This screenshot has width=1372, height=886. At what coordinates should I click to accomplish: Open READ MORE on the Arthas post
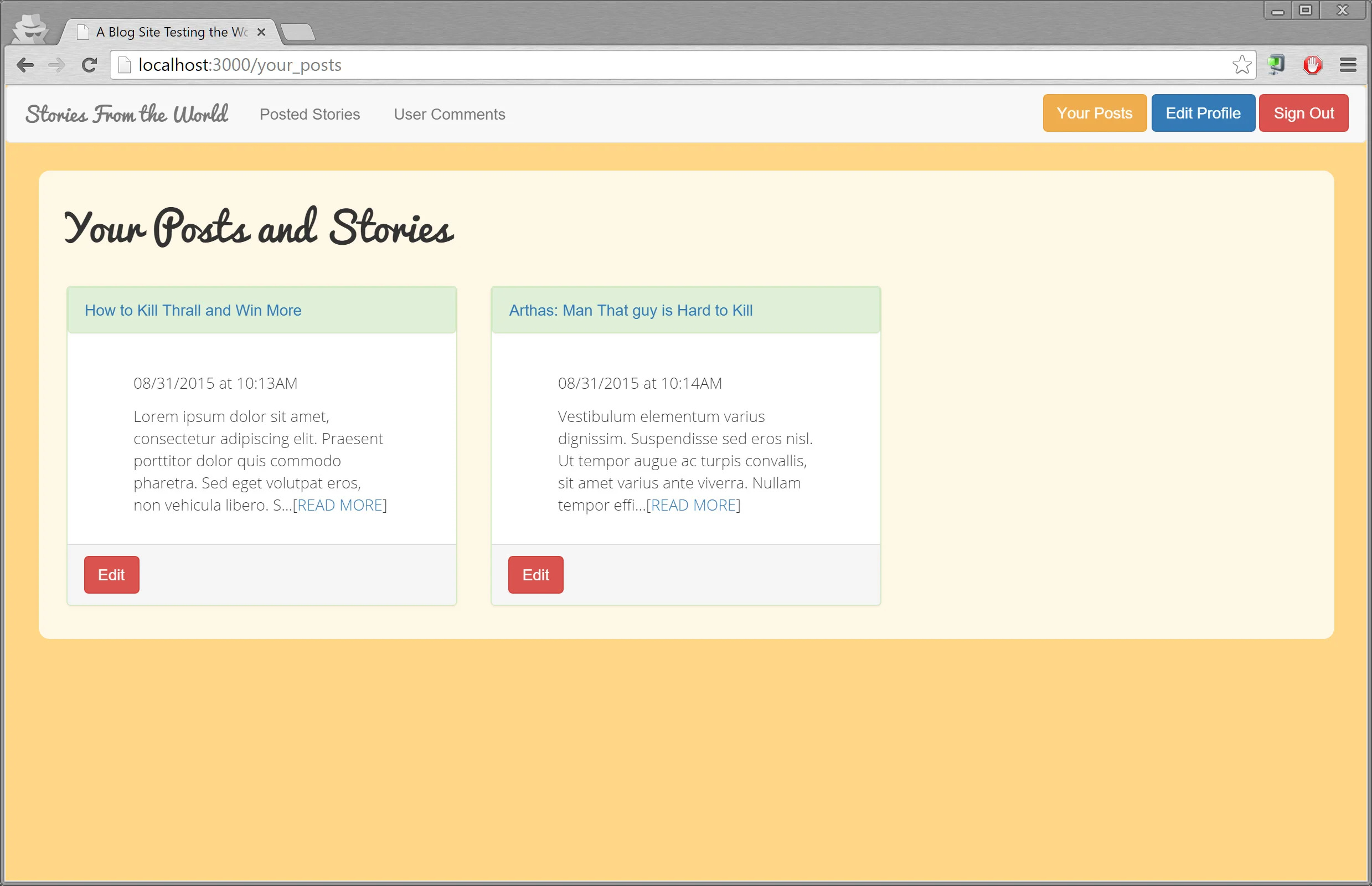pos(694,505)
